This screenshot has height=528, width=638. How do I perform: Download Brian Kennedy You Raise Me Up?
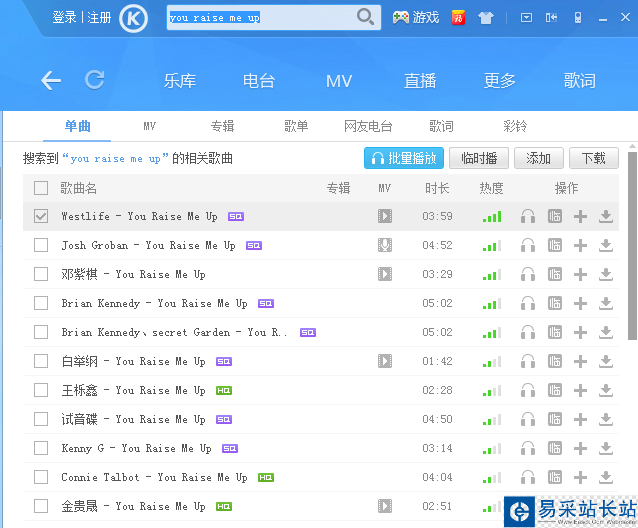606,303
